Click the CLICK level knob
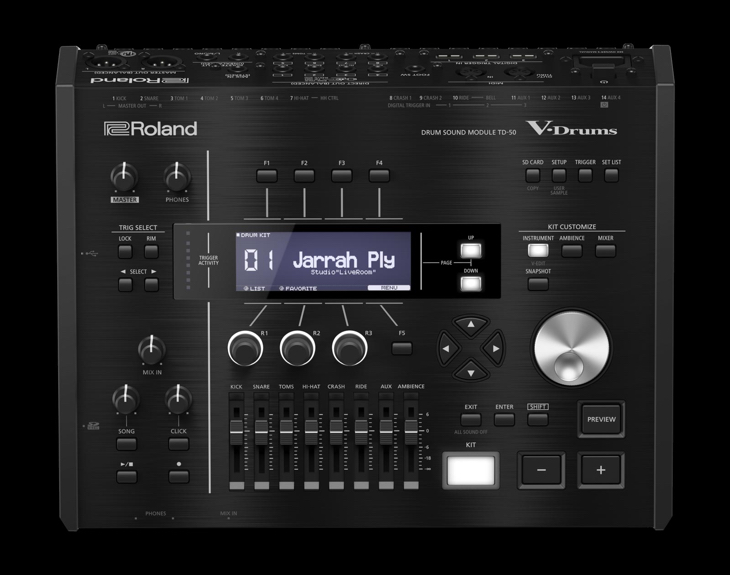730x575 pixels. point(178,399)
